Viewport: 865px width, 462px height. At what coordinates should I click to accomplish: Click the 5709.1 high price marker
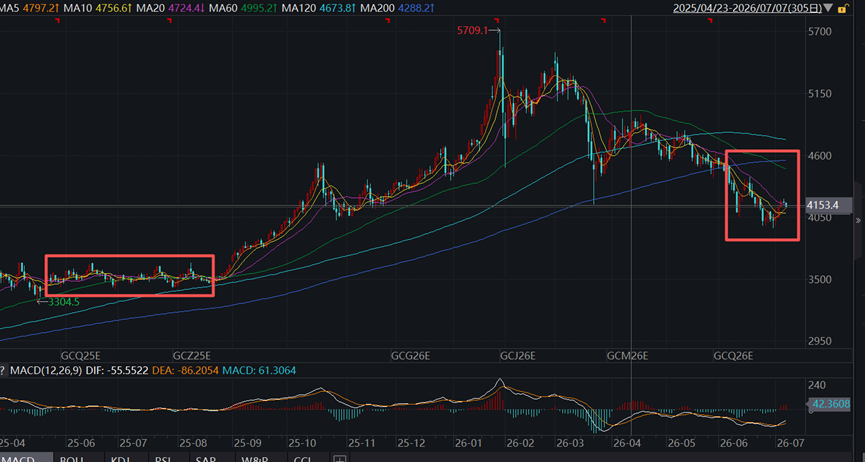click(472, 30)
